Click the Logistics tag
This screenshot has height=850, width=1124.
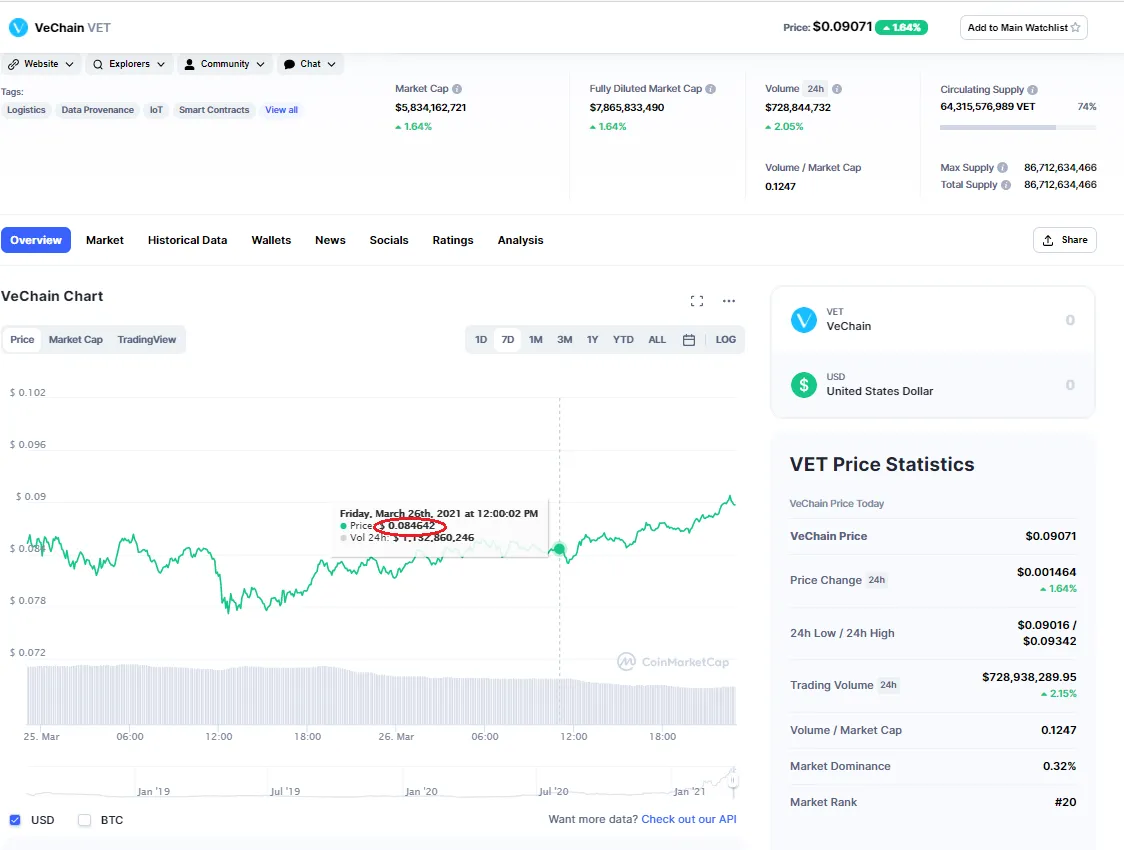(26, 110)
